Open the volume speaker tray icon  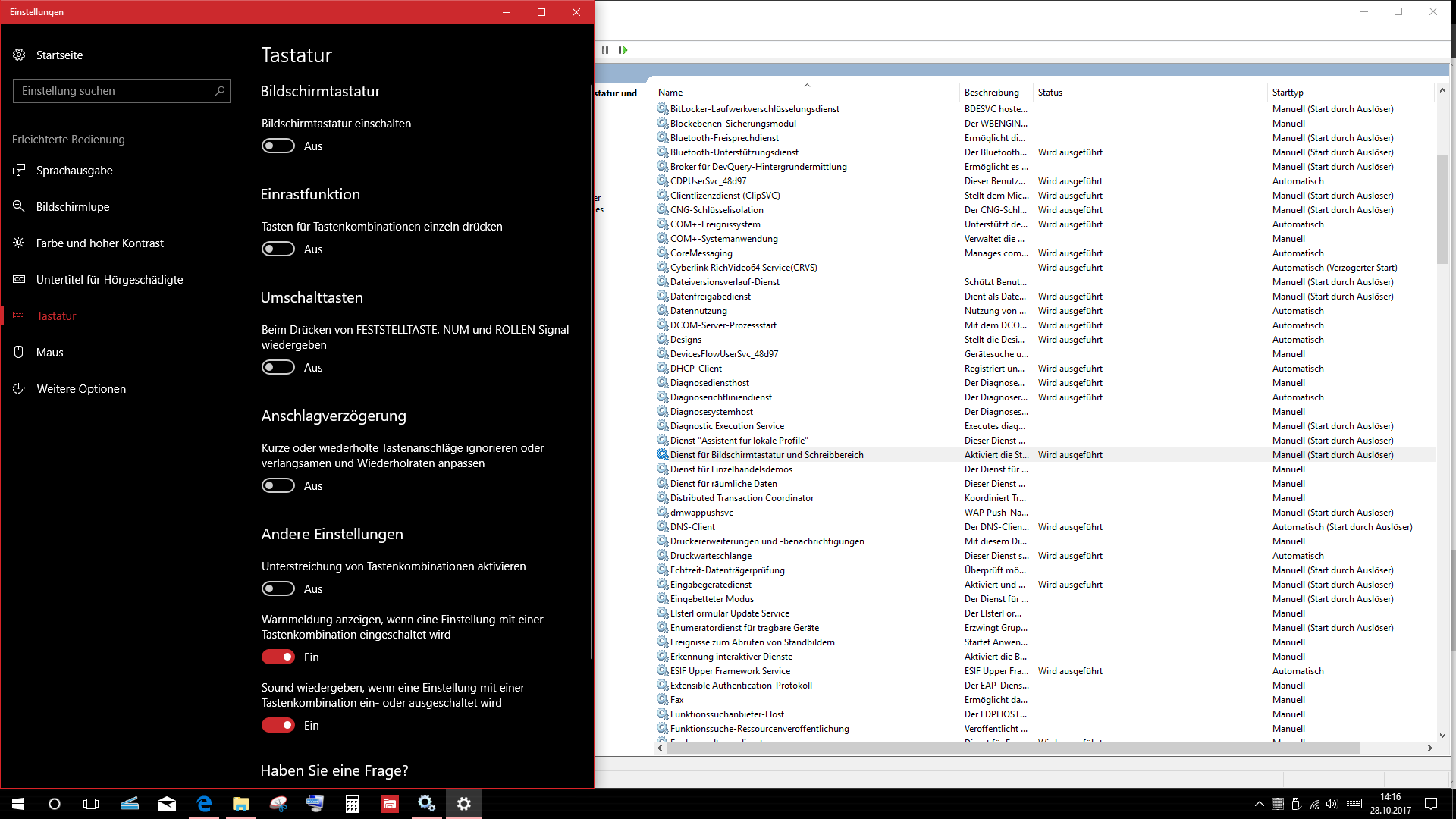(1332, 804)
